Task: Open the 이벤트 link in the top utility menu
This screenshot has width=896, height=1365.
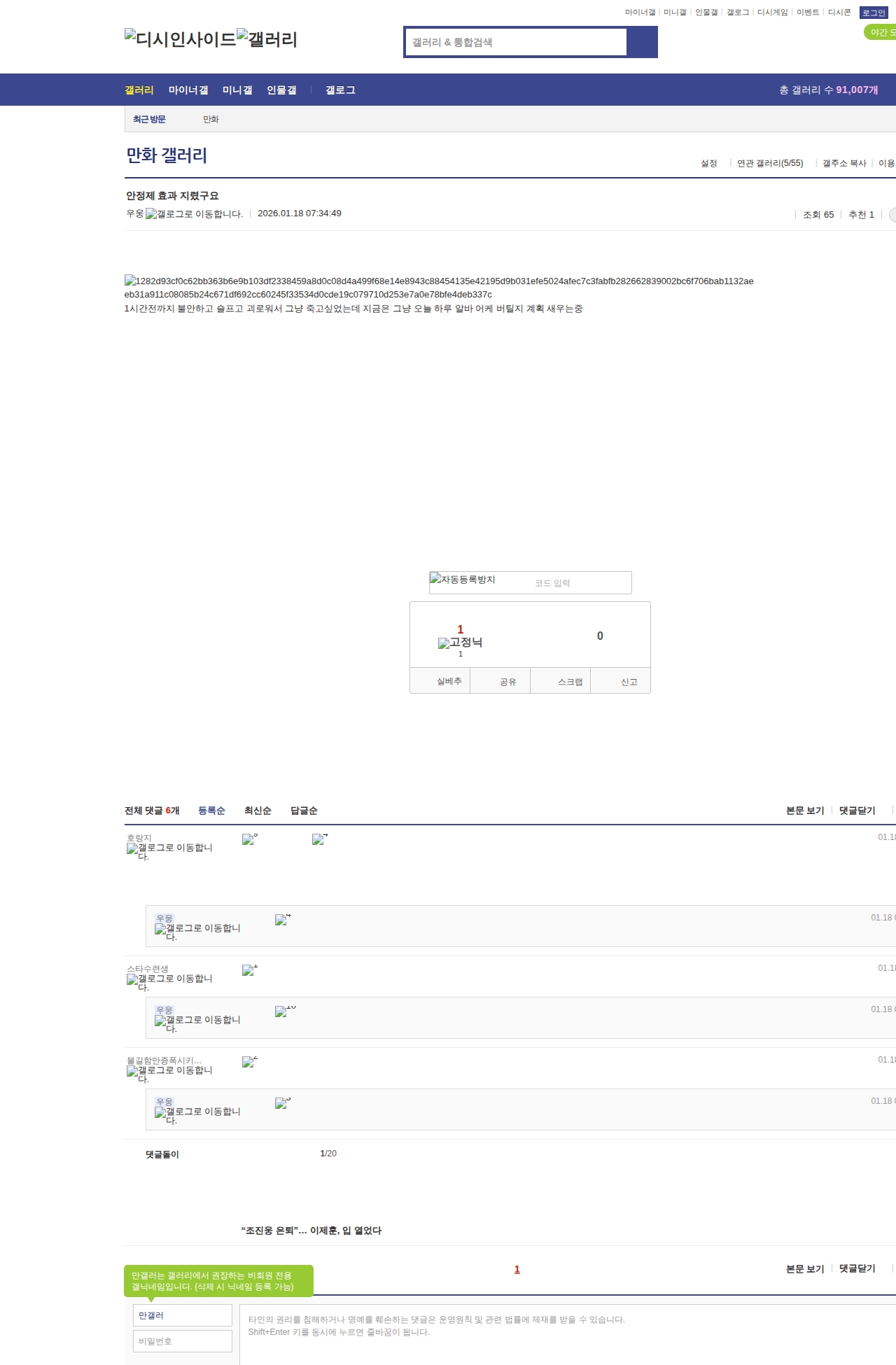Action: click(x=808, y=13)
